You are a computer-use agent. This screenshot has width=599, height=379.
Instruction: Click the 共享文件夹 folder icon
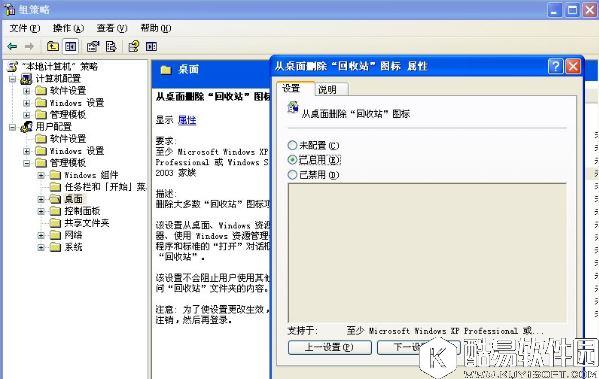55,223
